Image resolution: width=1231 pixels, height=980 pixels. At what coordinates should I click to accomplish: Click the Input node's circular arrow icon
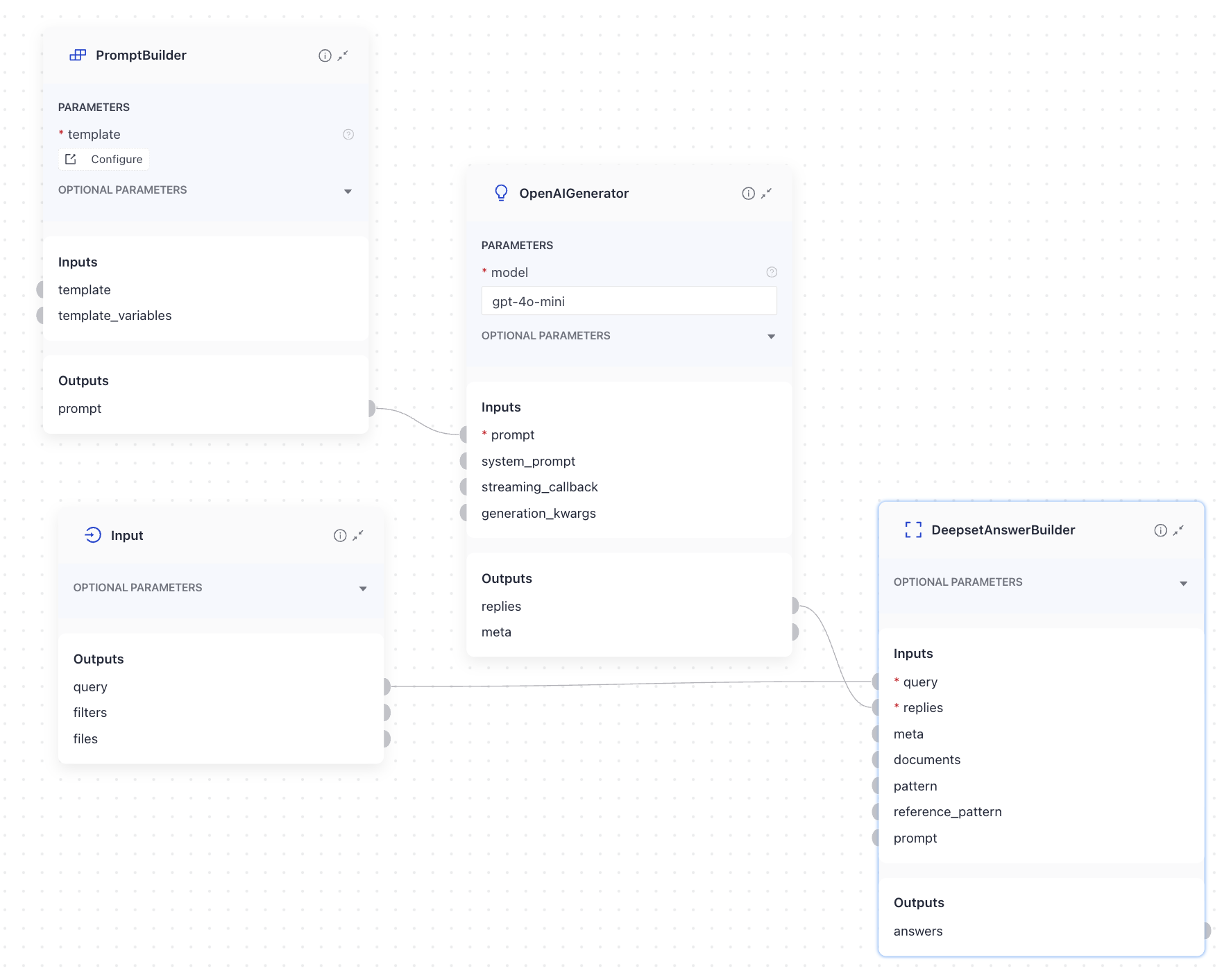94,535
